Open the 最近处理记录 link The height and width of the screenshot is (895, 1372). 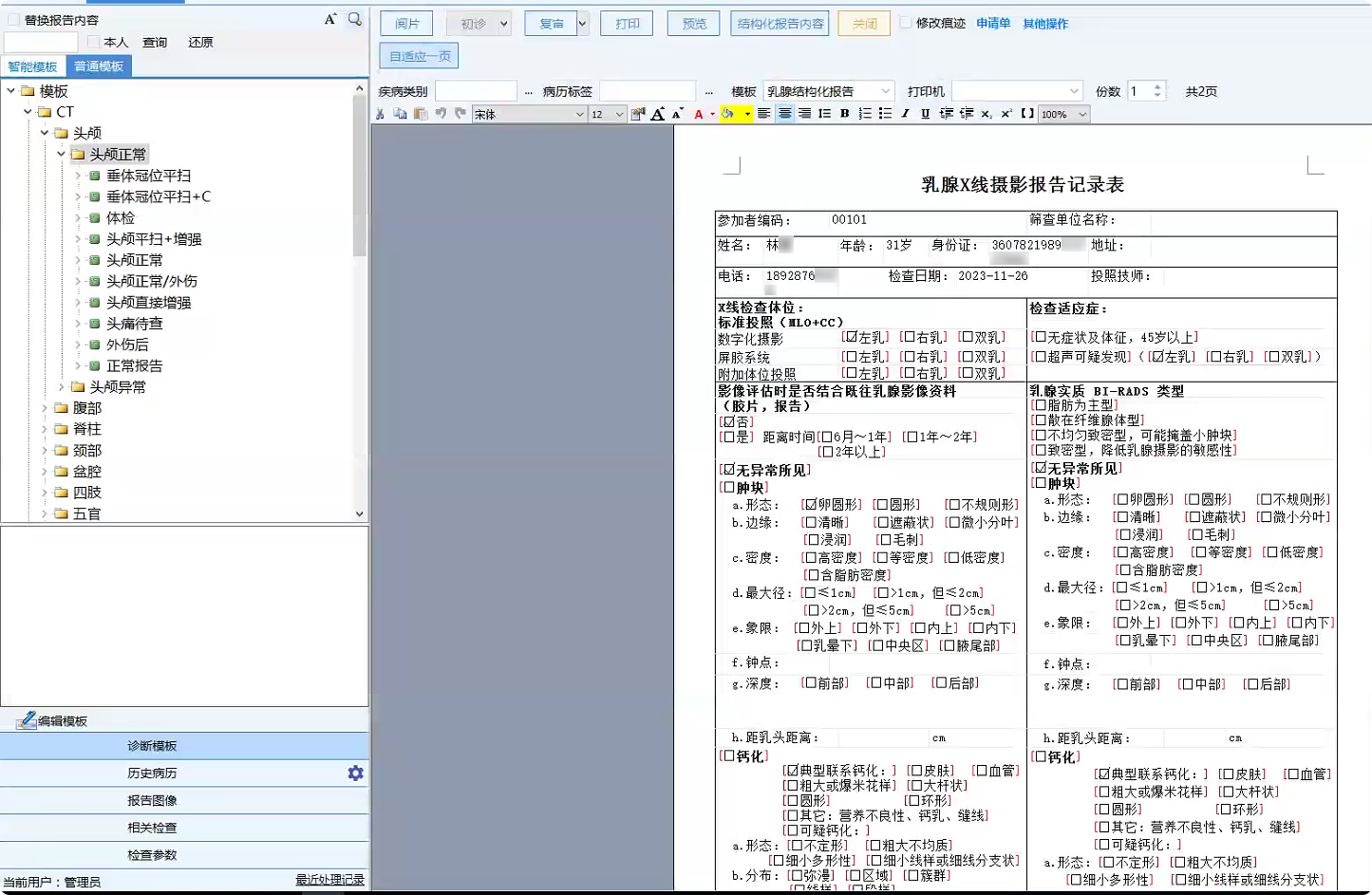click(329, 880)
